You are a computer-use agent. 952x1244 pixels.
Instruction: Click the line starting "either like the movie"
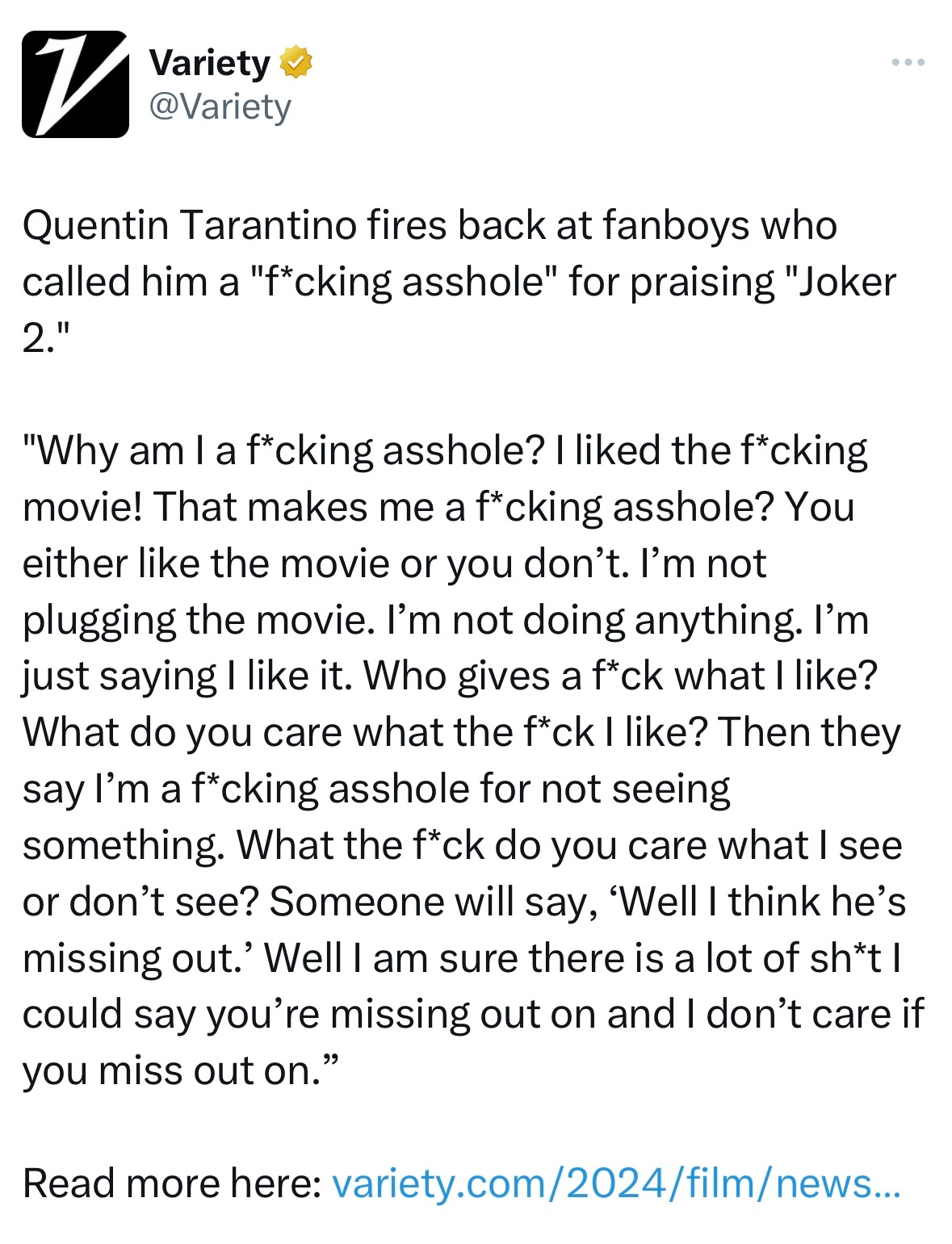[394, 563]
